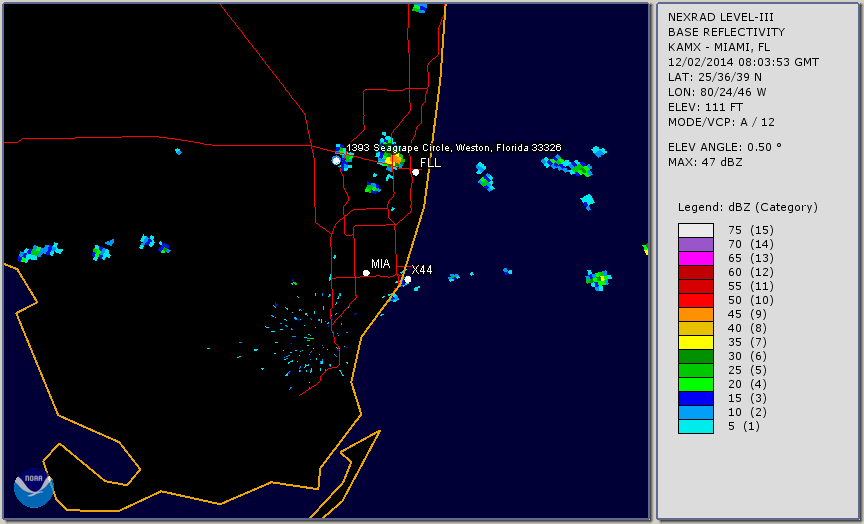Click the NOAA logo emblem
This screenshot has width=864, height=524.
[34, 487]
